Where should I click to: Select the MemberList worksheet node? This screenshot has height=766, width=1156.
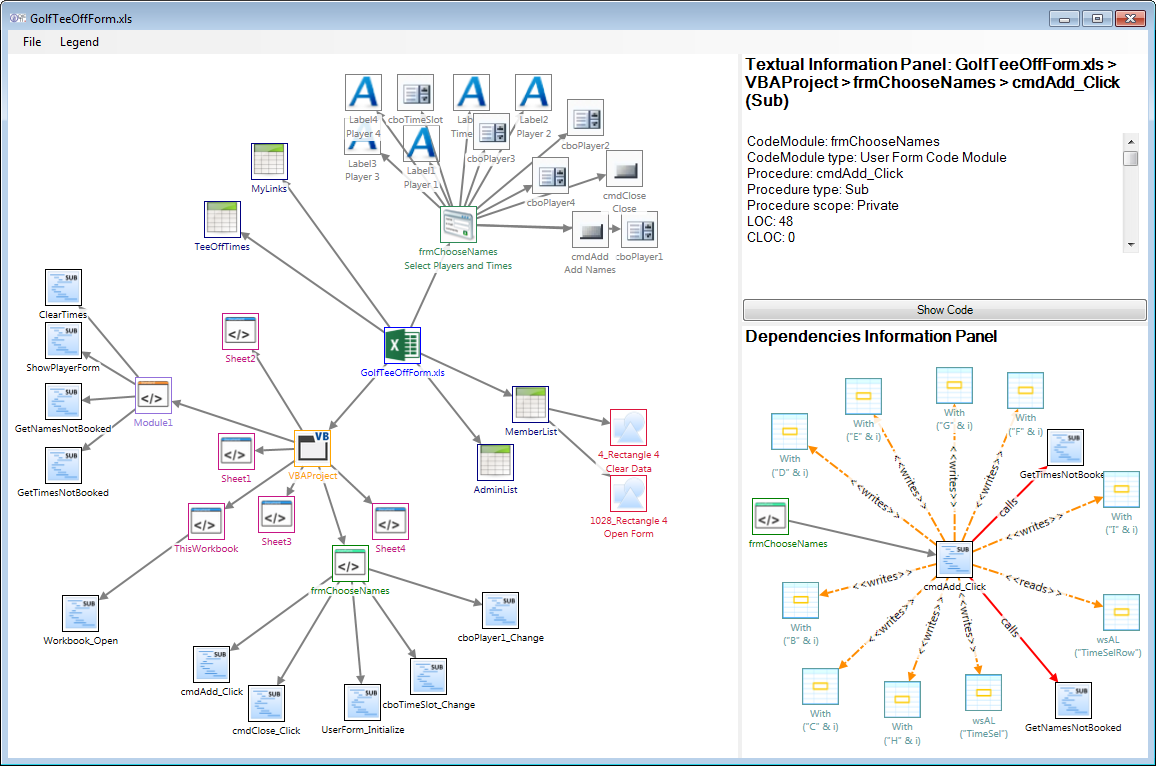530,404
